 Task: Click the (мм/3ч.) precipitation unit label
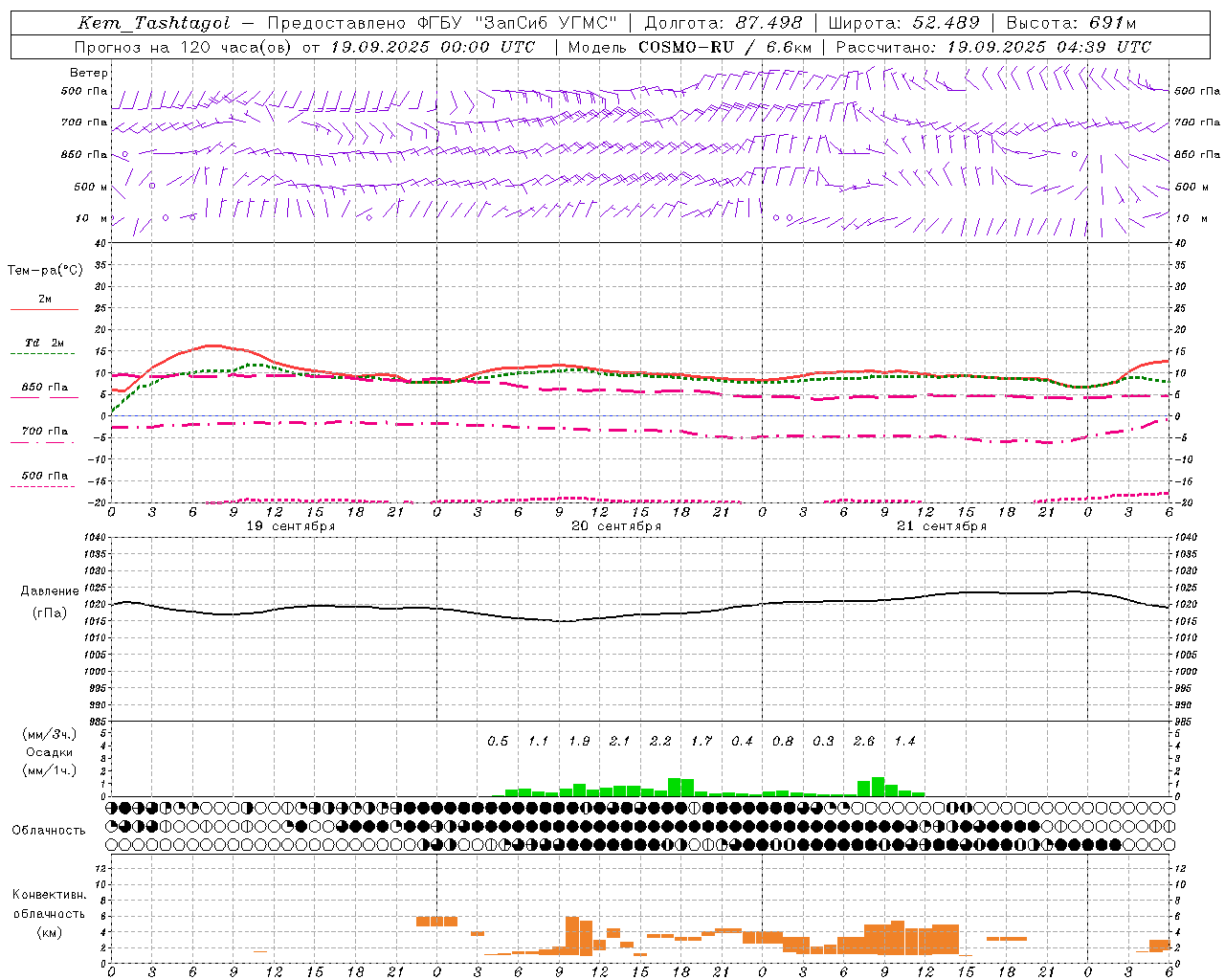point(50,734)
